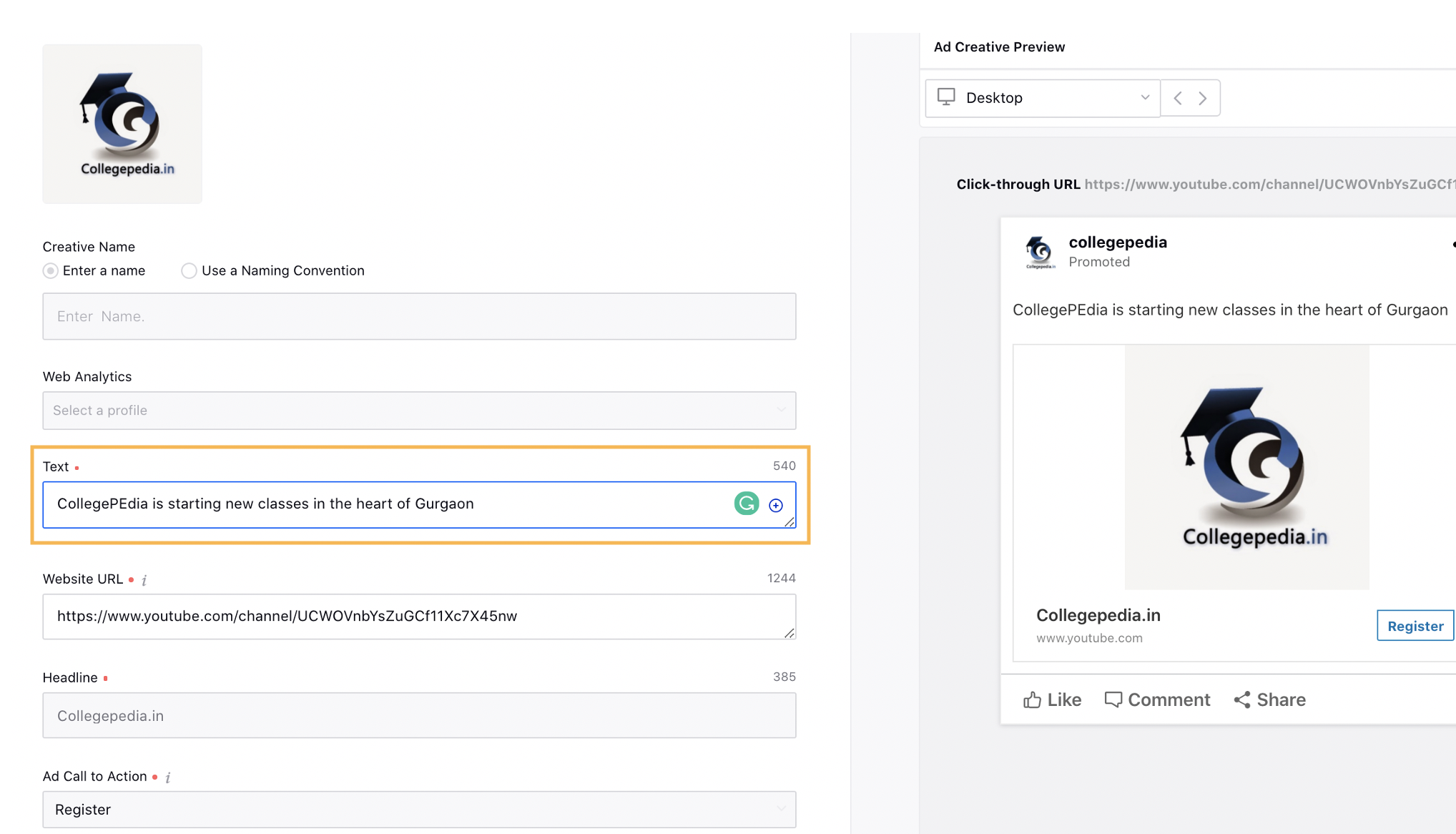
Task: Click www.youtube.com text in preview card
Action: [1089, 638]
